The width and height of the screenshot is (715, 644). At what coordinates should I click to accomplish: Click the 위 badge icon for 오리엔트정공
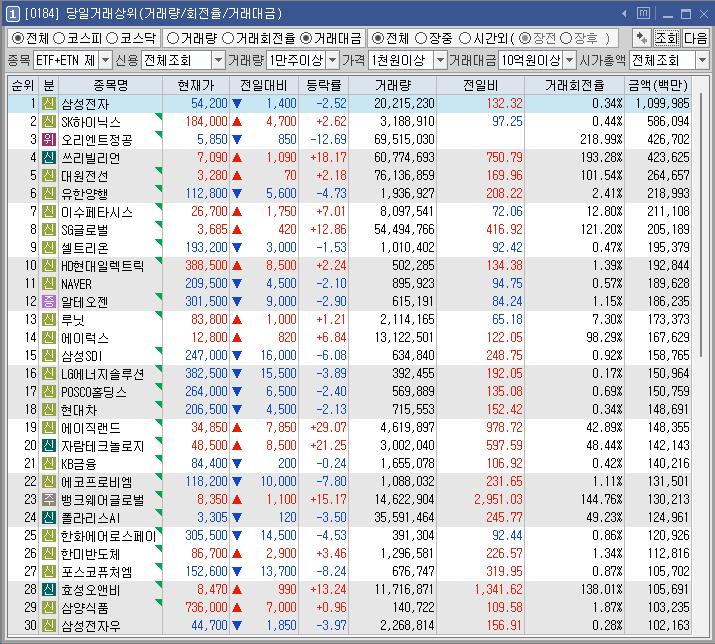point(49,140)
